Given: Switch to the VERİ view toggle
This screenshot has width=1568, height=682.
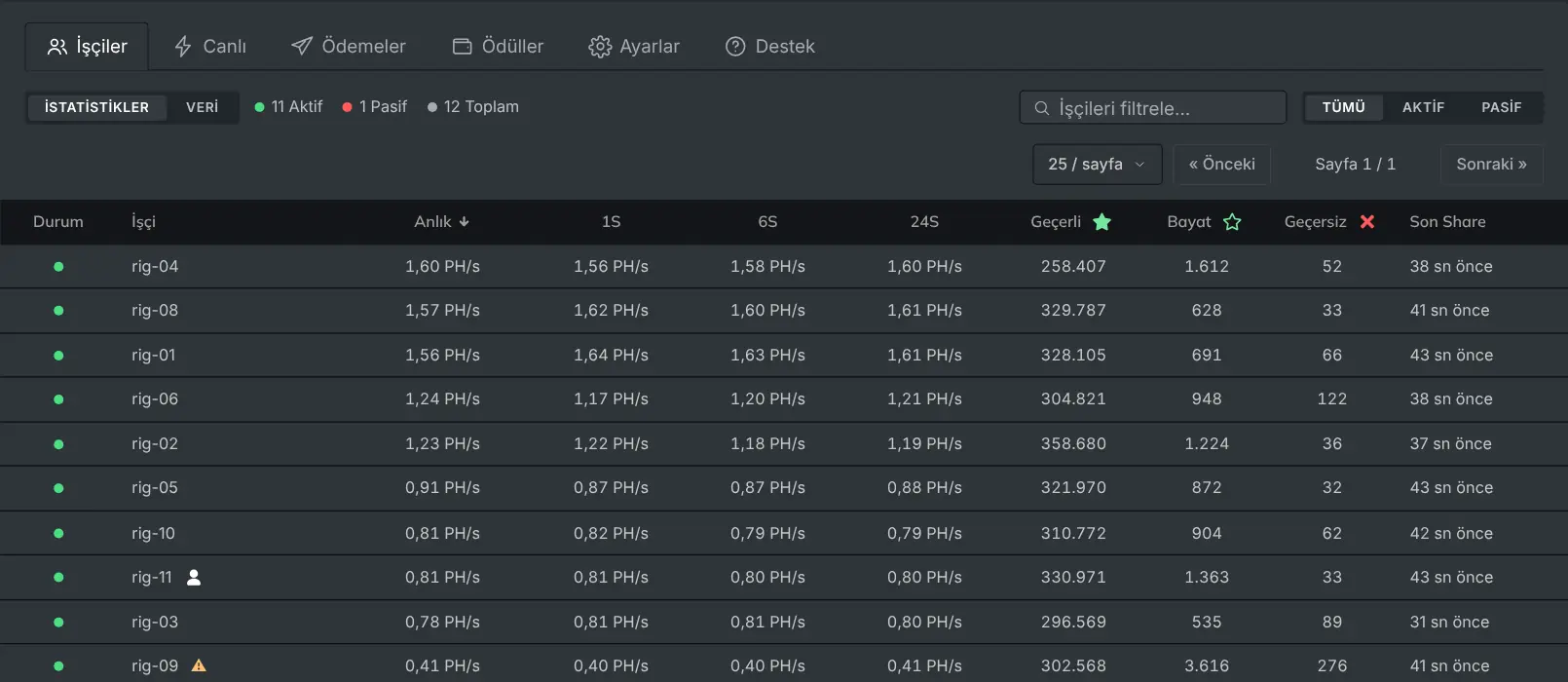Looking at the screenshot, I should coord(203,107).
